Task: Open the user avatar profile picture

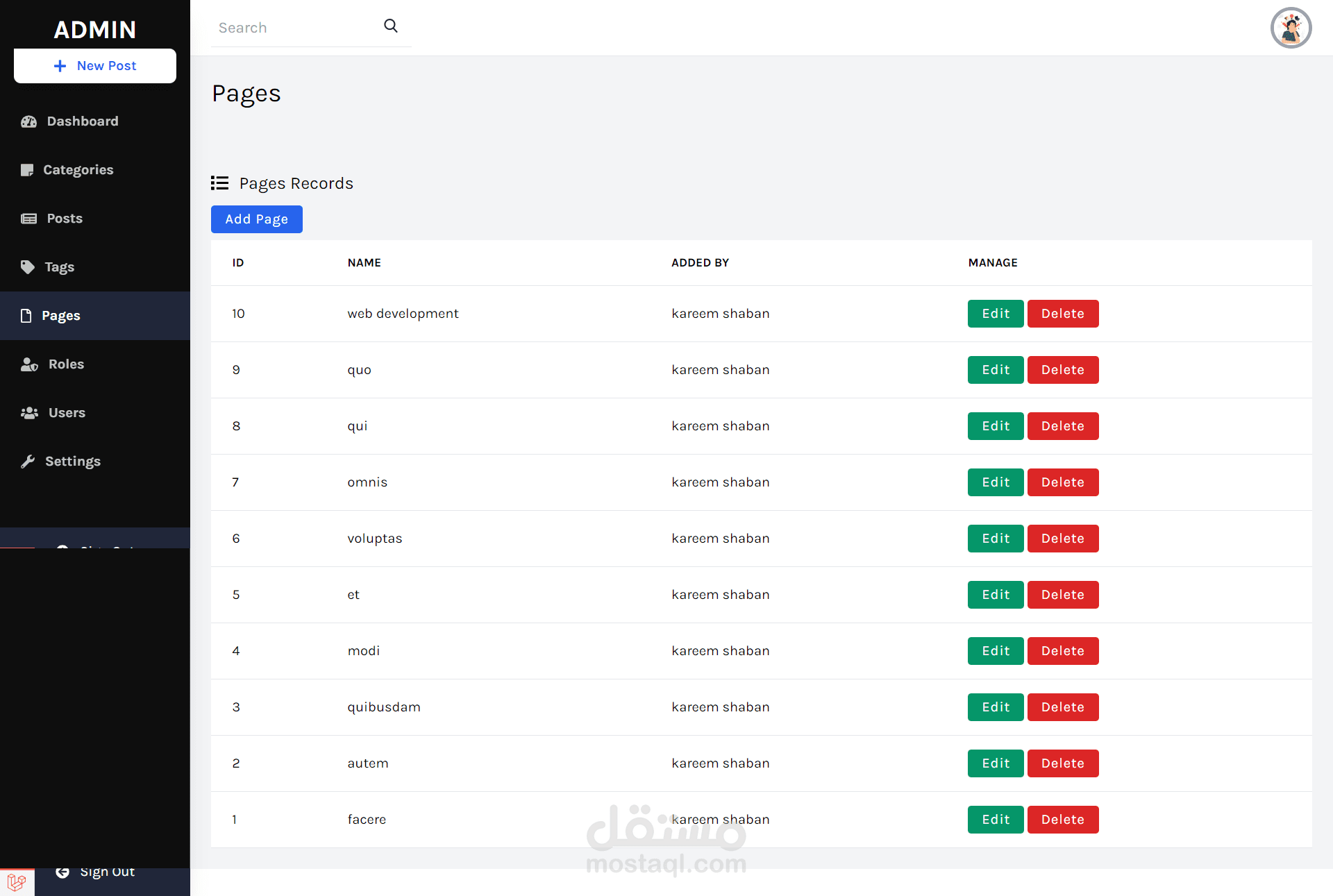Action: click(1291, 28)
